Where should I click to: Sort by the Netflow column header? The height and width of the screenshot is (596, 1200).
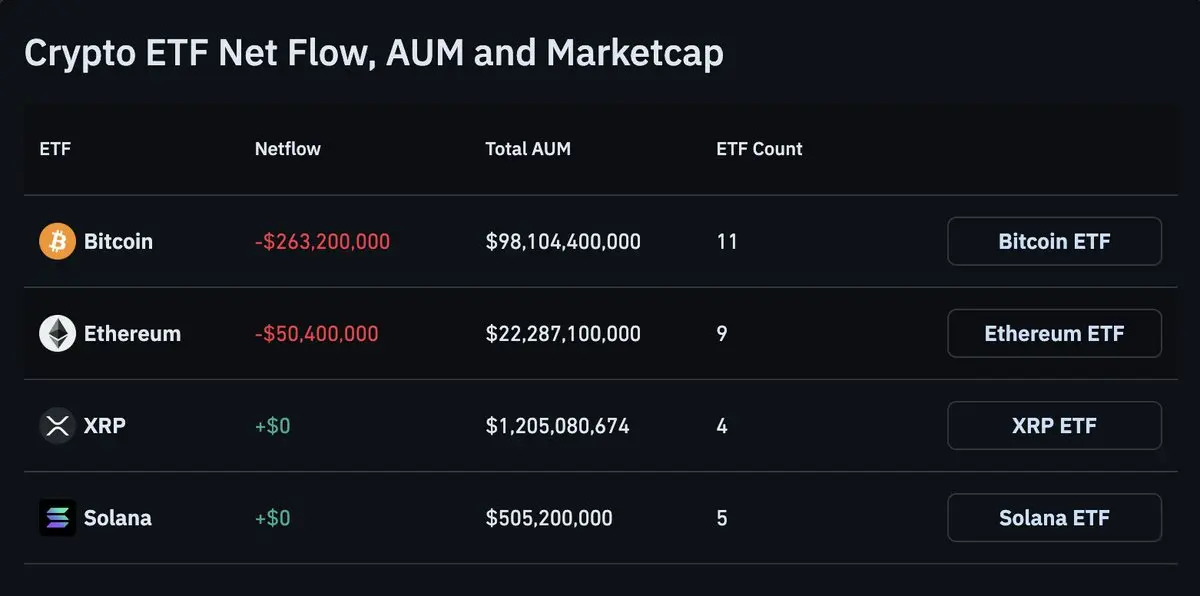[x=288, y=149]
